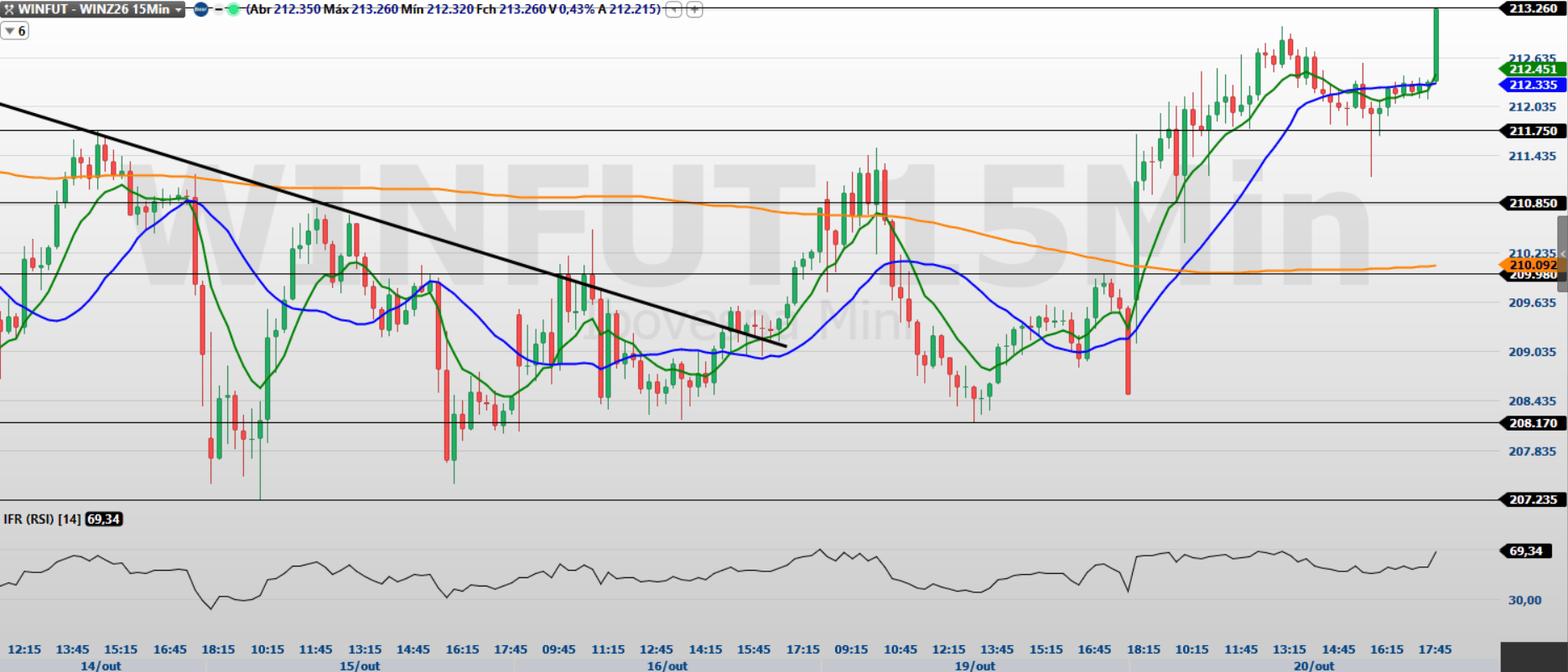Click the 19/out date label
The image size is (1568, 672).
point(975,665)
